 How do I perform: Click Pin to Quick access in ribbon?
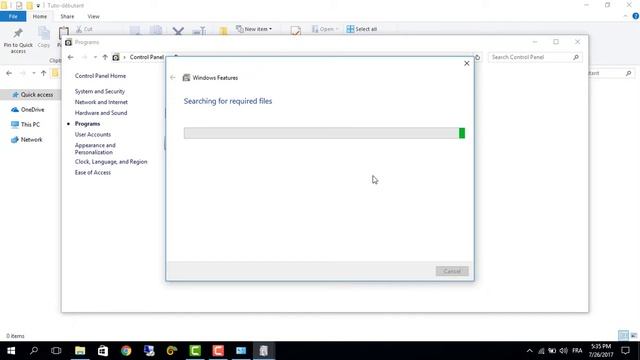click(18, 40)
